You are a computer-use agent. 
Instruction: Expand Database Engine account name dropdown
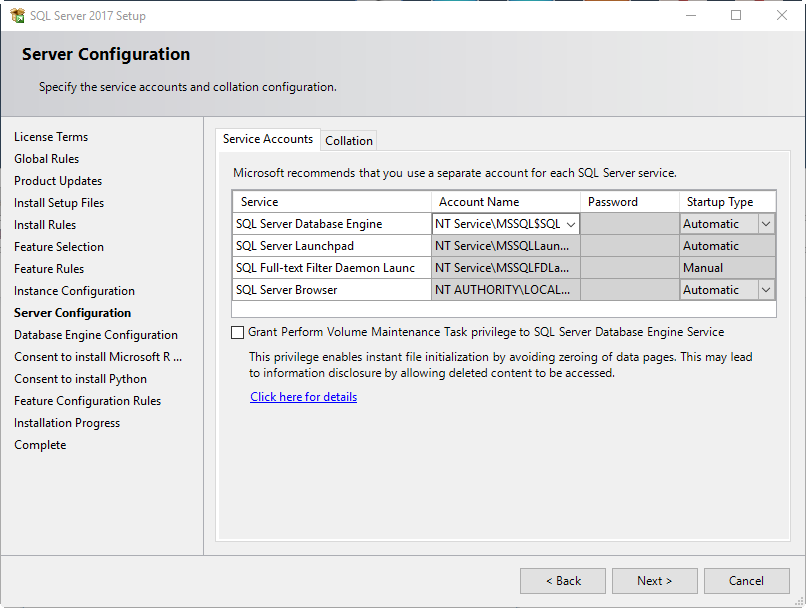click(x=571, y=224)
